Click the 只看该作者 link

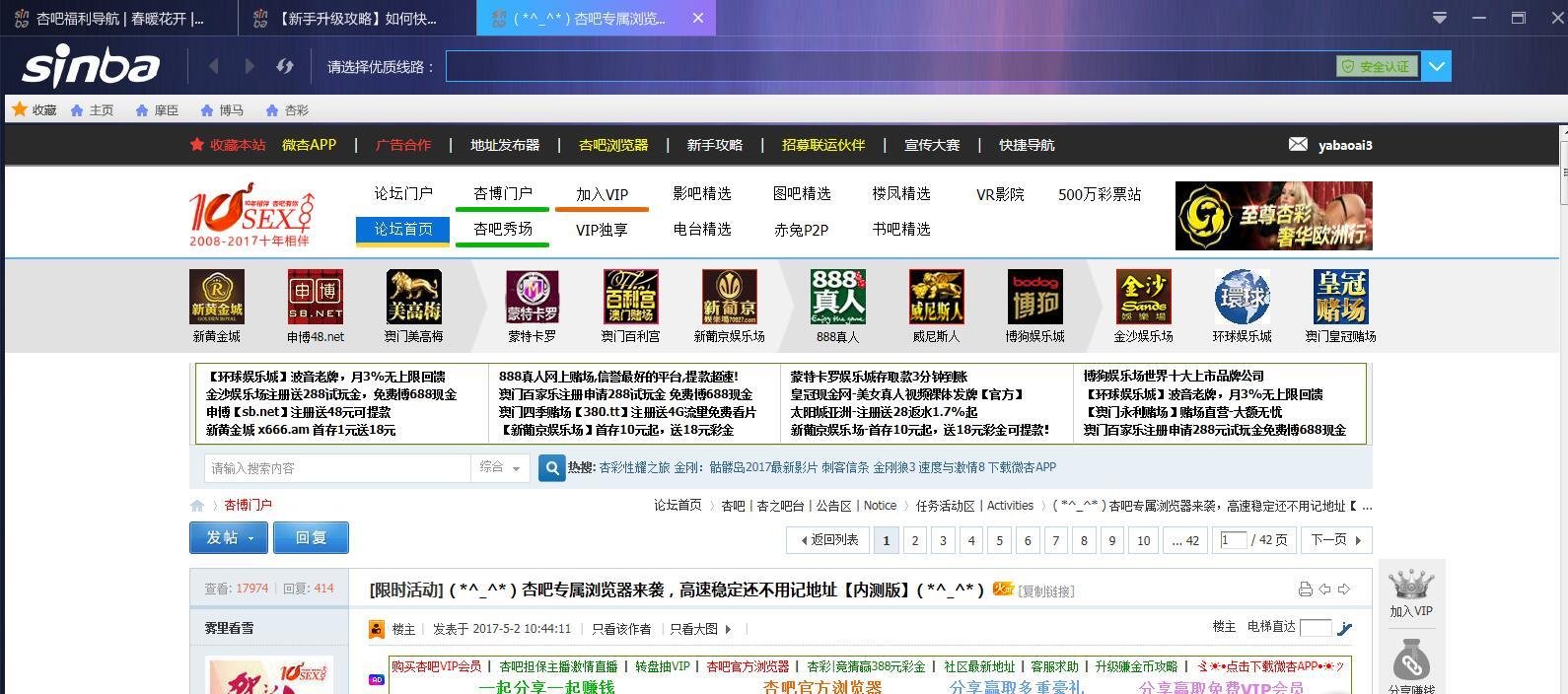tap(621, 629)
